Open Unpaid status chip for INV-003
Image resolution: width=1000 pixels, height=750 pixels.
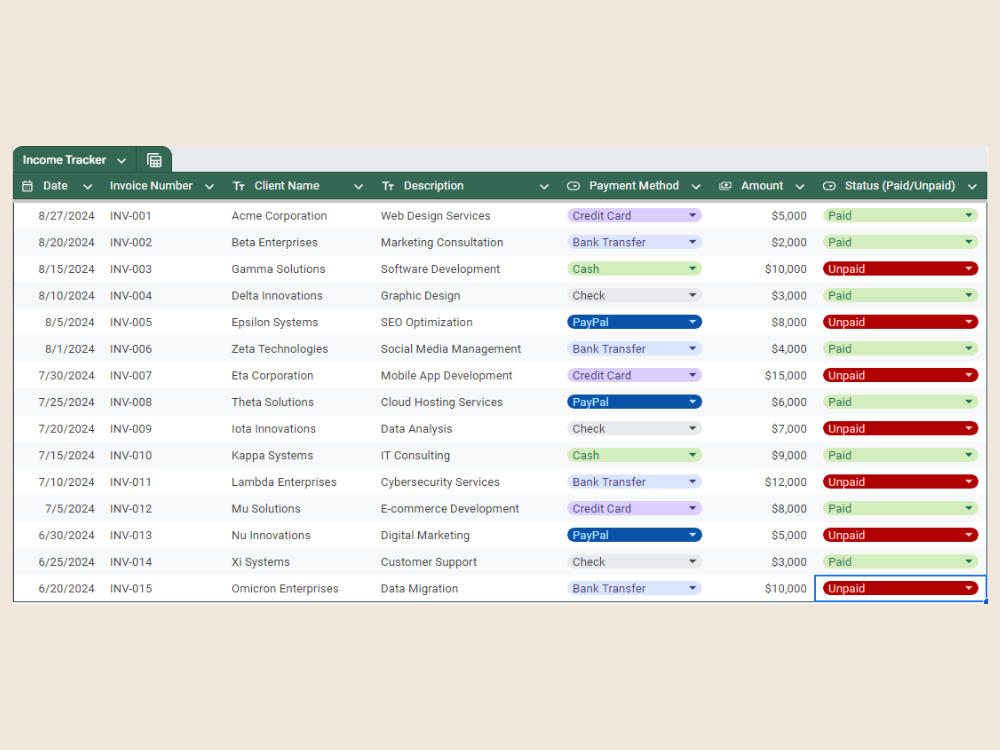901,269
